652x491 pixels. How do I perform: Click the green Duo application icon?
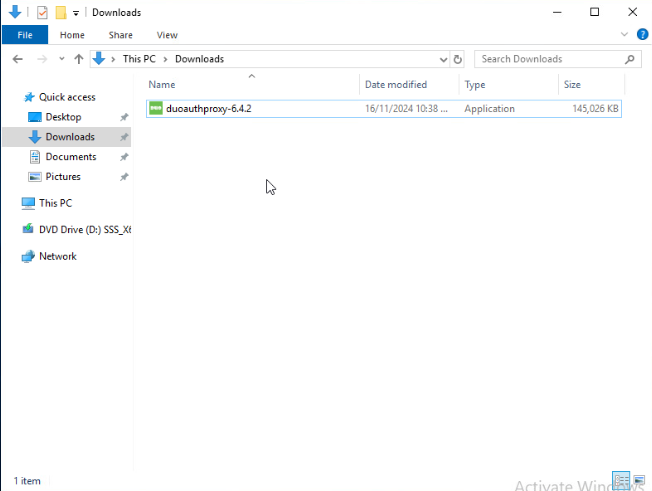click(156, 109)
